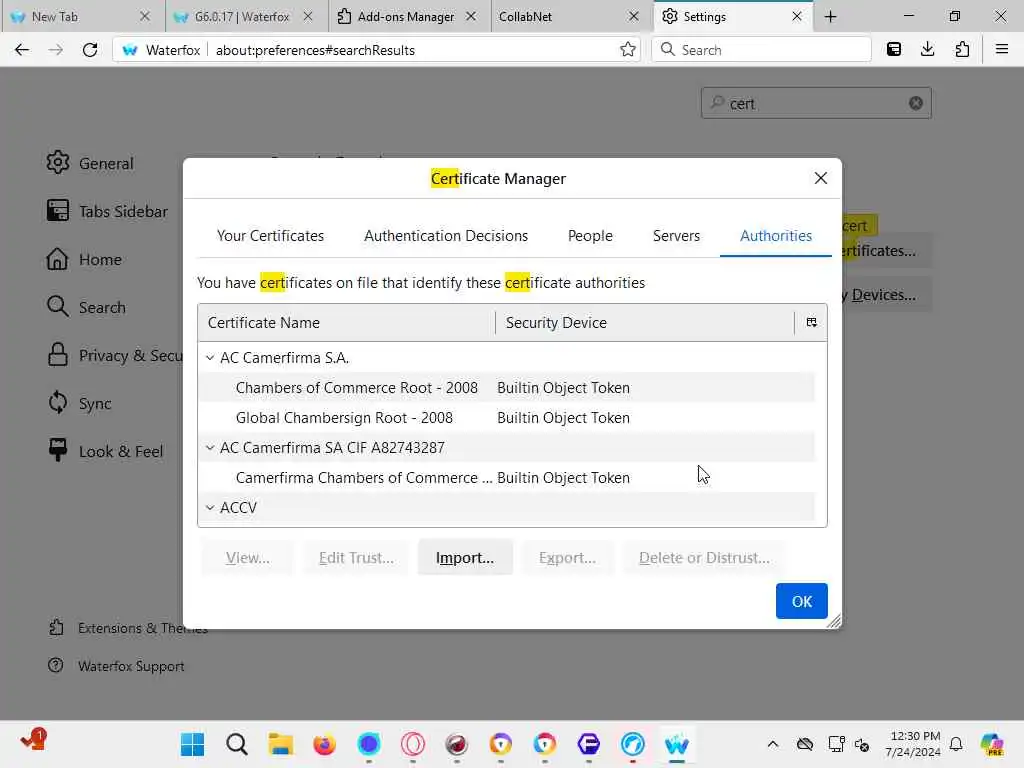Open Tabs Sidebar settings category
This screenshot has height=768, width=1024.
pyautogui.click(x=107, y=211)
